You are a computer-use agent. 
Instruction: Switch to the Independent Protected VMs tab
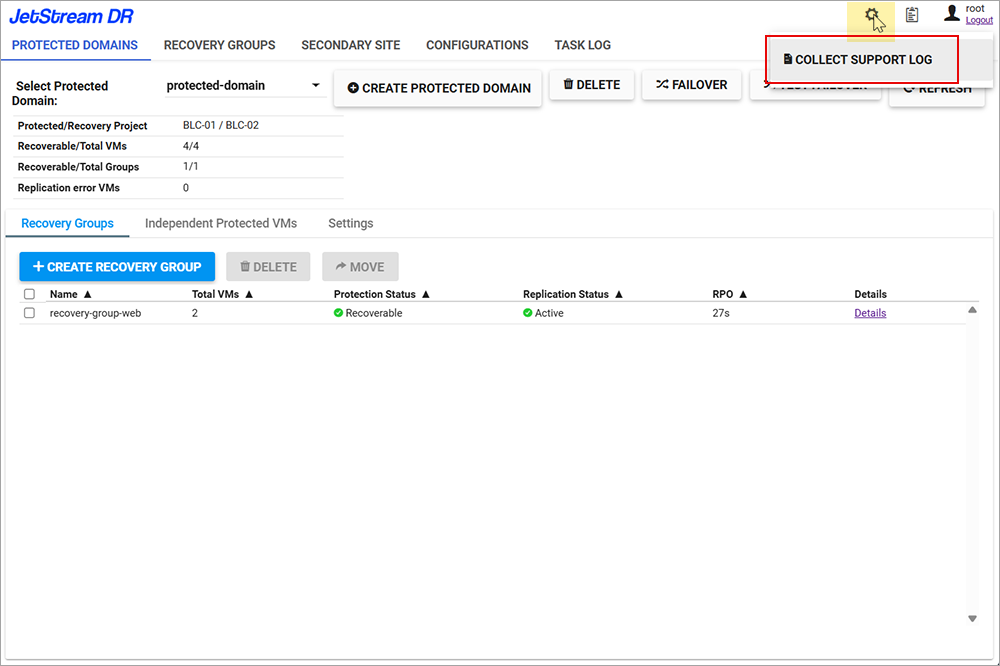click(x=220, y=223)
